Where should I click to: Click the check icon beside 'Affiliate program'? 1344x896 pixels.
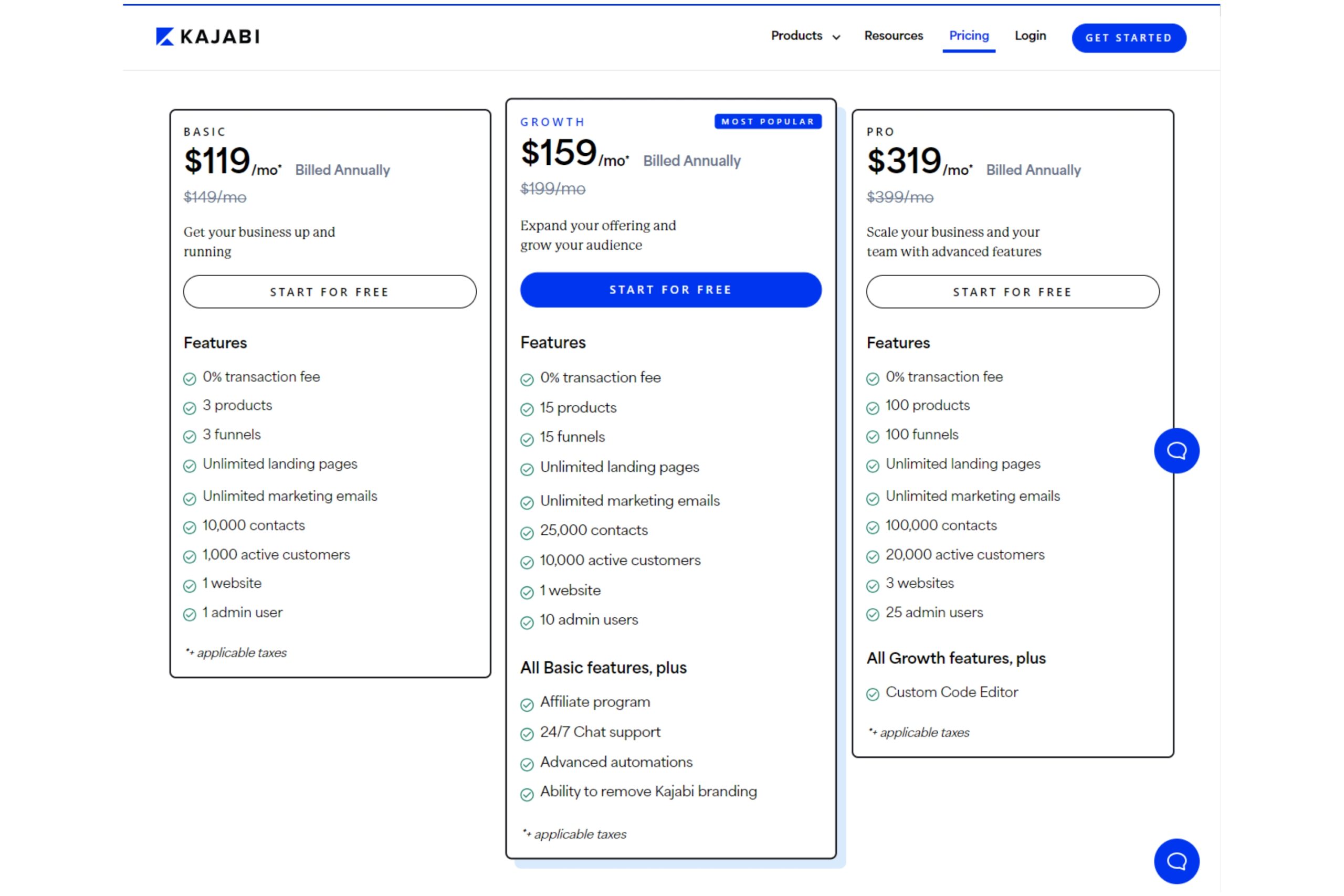pos(527,704)
